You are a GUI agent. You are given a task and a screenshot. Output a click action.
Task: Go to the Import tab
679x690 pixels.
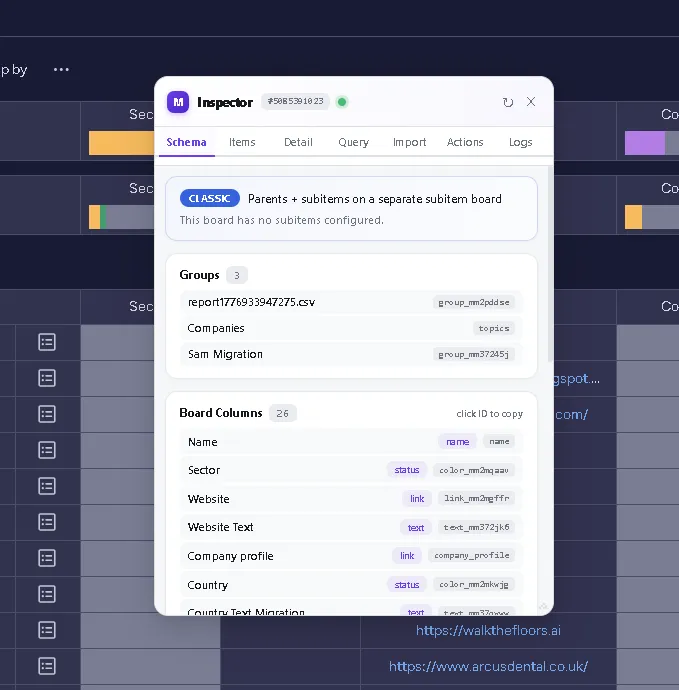(x=409, y=142)
